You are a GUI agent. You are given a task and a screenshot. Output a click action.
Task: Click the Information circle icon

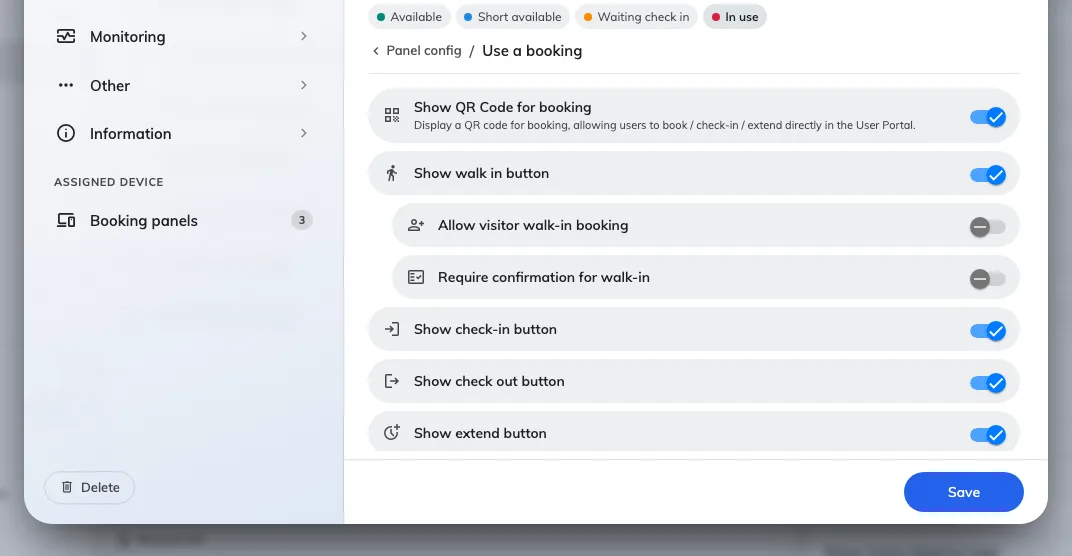(66, 133)
